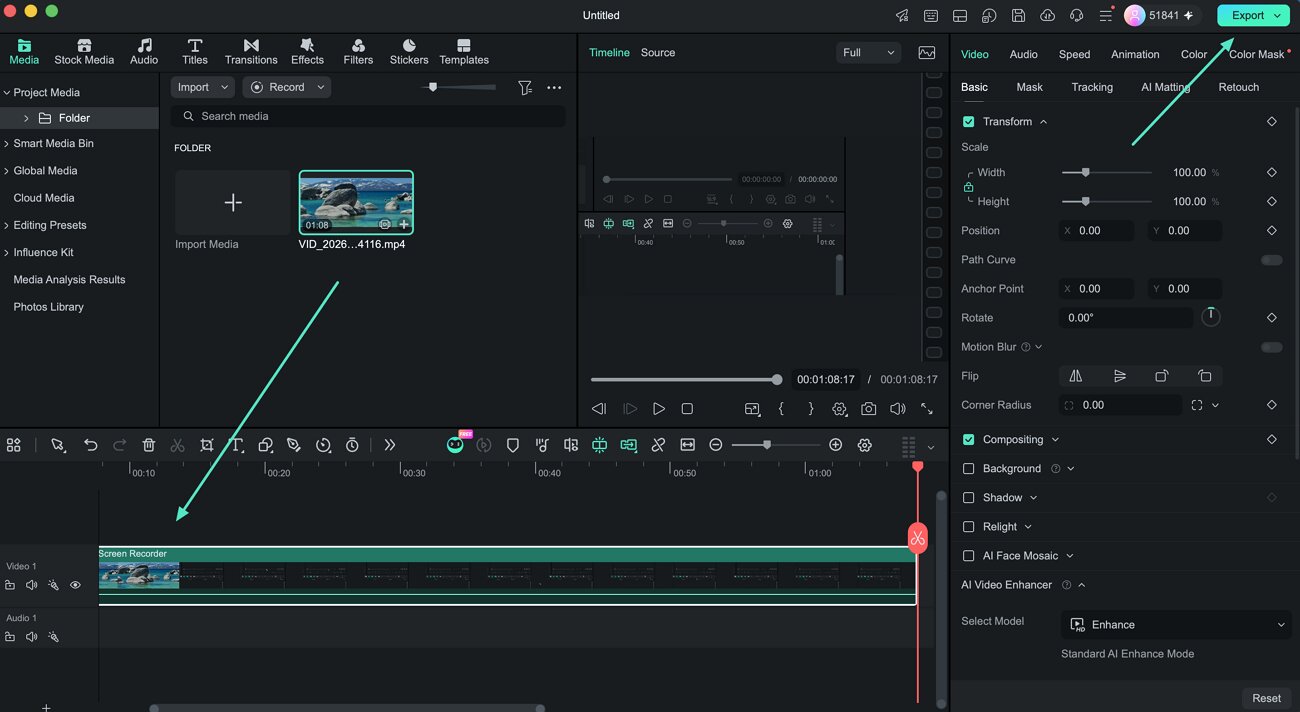
Task: Click the fullscreen preview arrows icon
Action: point(927,409)
